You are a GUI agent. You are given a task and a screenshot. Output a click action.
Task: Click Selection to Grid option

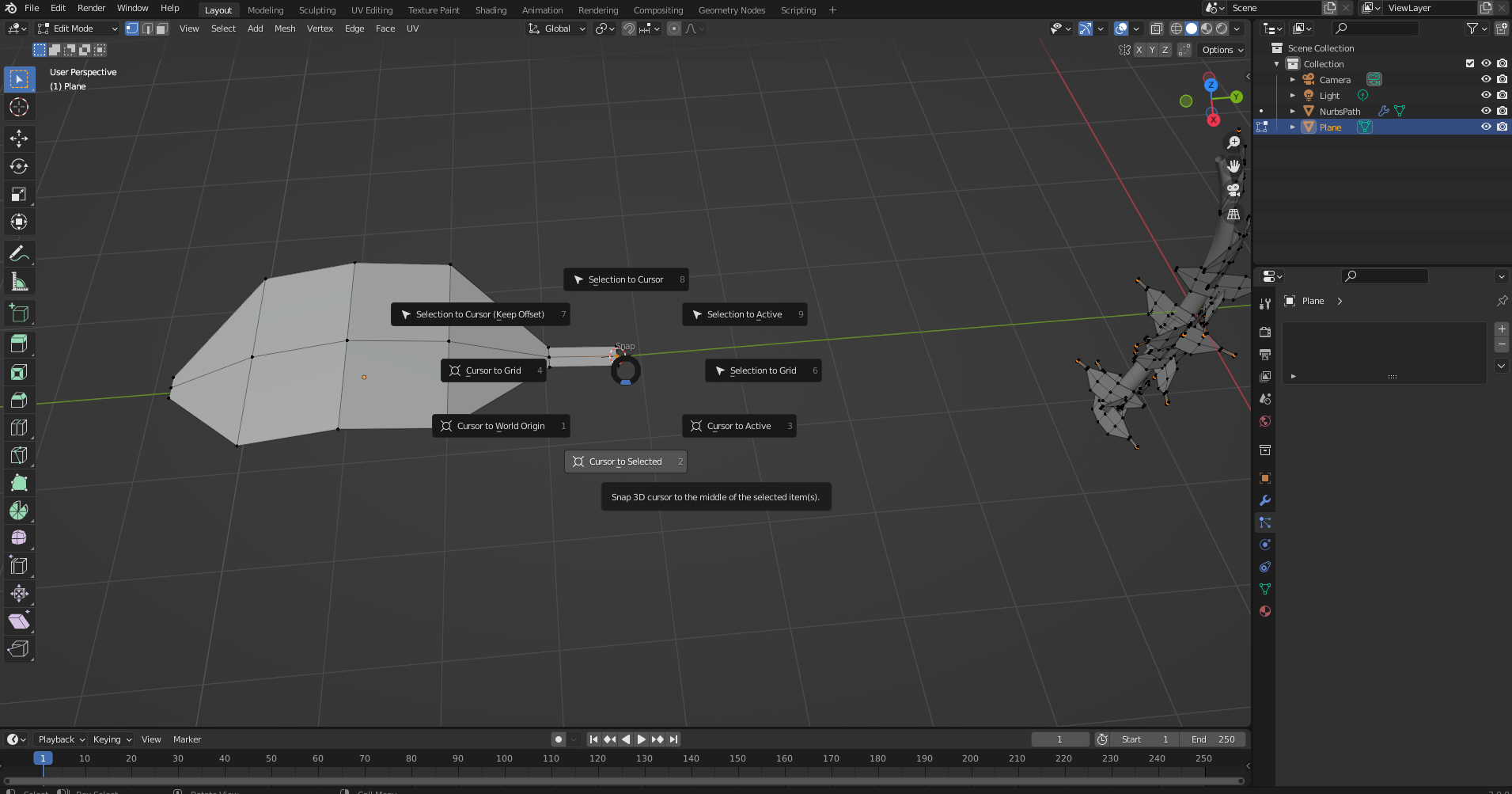pos(763,370)
